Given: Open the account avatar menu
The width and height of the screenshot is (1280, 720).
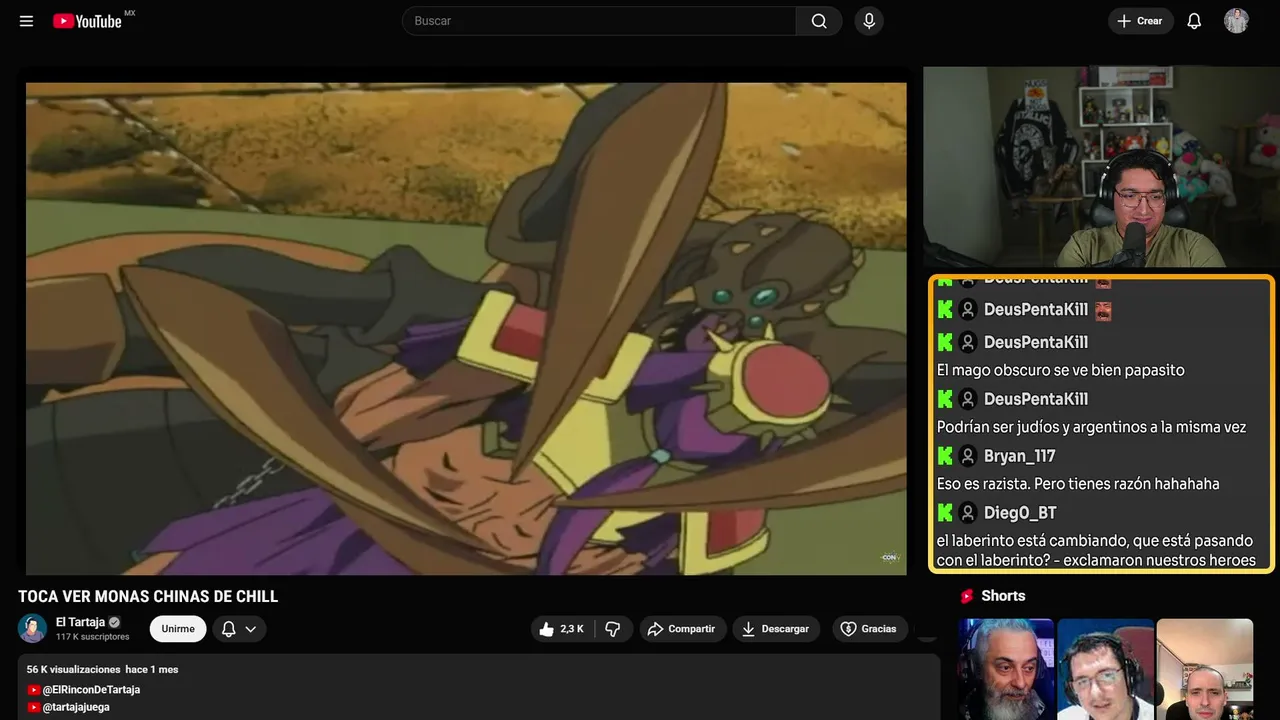Looking at the screenshot, I should pyautogui.click(x=1236, y=21).
